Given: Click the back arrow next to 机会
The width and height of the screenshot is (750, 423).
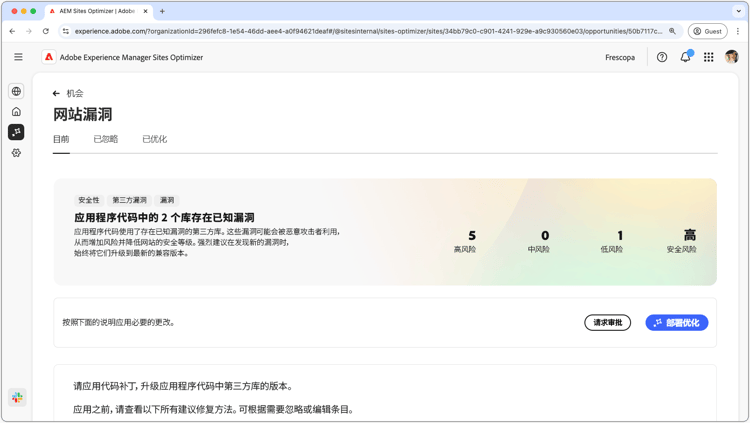Looking at the screenshot, I should pos(56,93).
